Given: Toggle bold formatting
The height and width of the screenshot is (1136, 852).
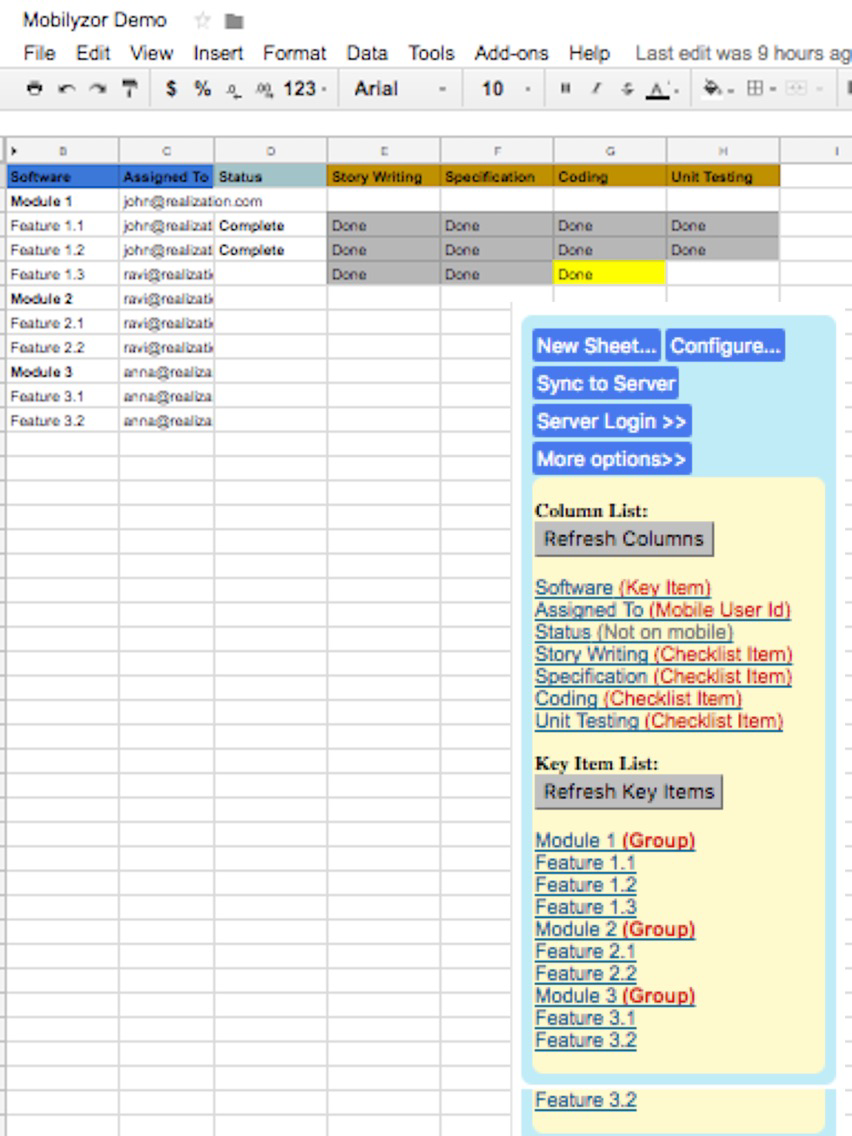Looking at the screenshot, I should pos(565,88).
